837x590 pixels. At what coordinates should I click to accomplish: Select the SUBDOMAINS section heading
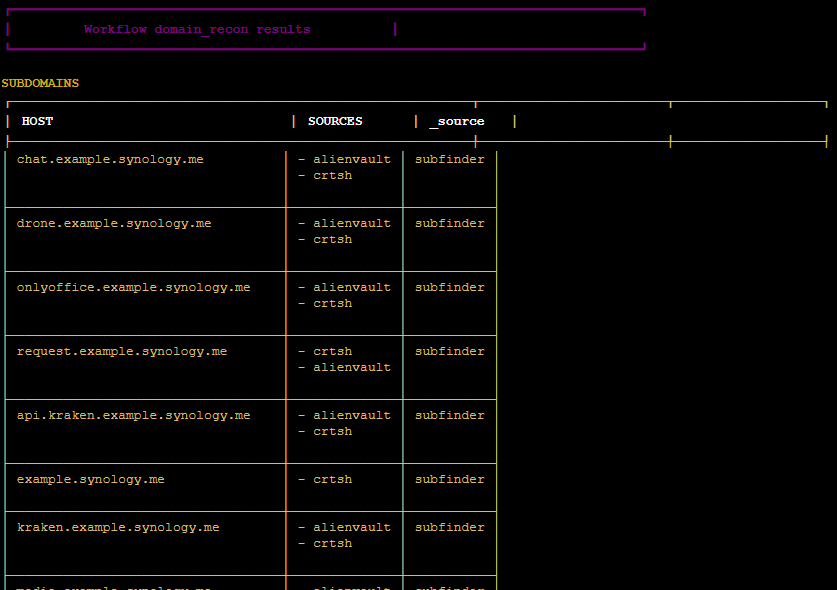[40, 83]
